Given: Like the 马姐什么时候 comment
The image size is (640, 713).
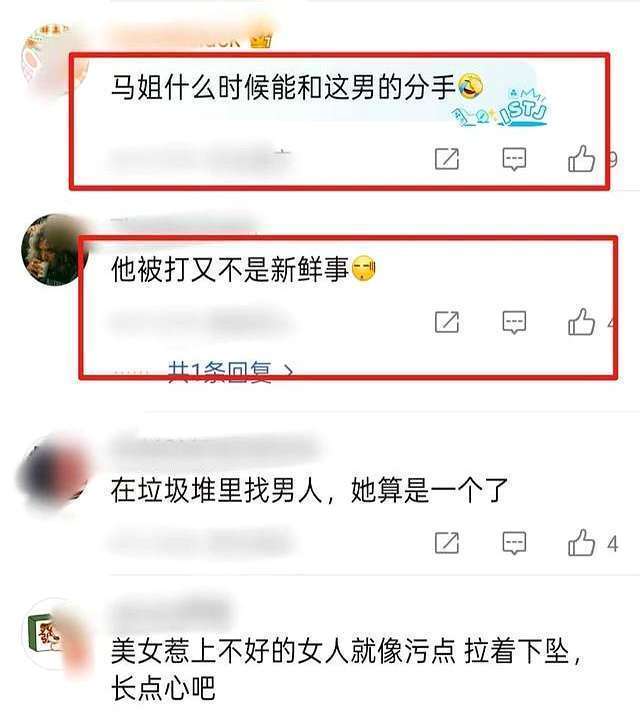Looking at the screenshot, I should (581, 158).
